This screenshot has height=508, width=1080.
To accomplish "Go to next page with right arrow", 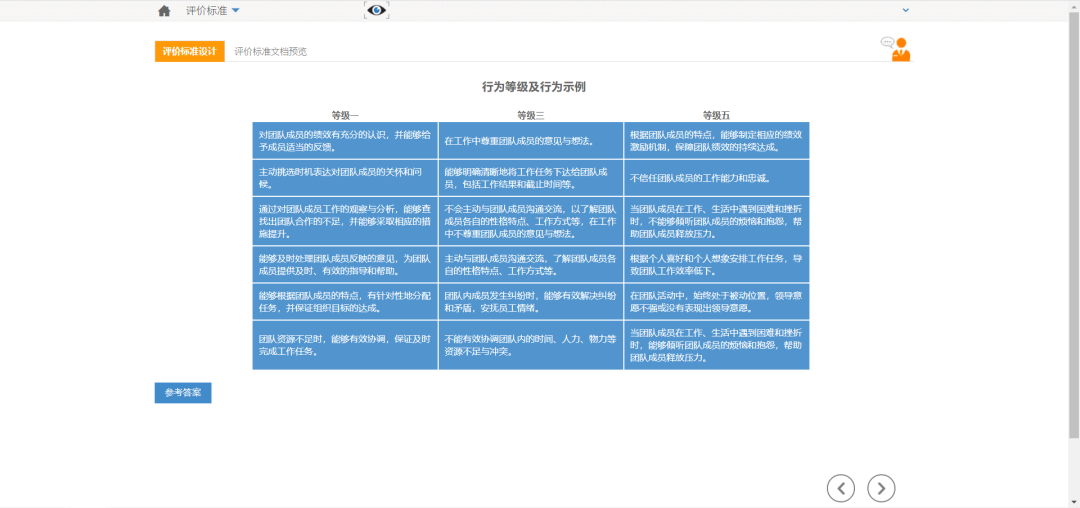I will coord(881,488).
